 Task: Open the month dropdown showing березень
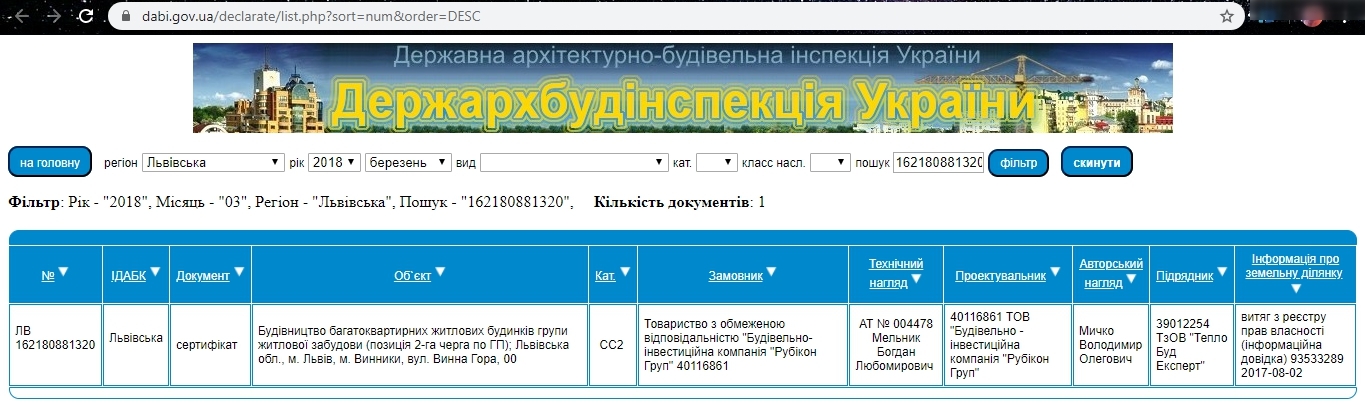pyautogui.click(x=409, y=162)
